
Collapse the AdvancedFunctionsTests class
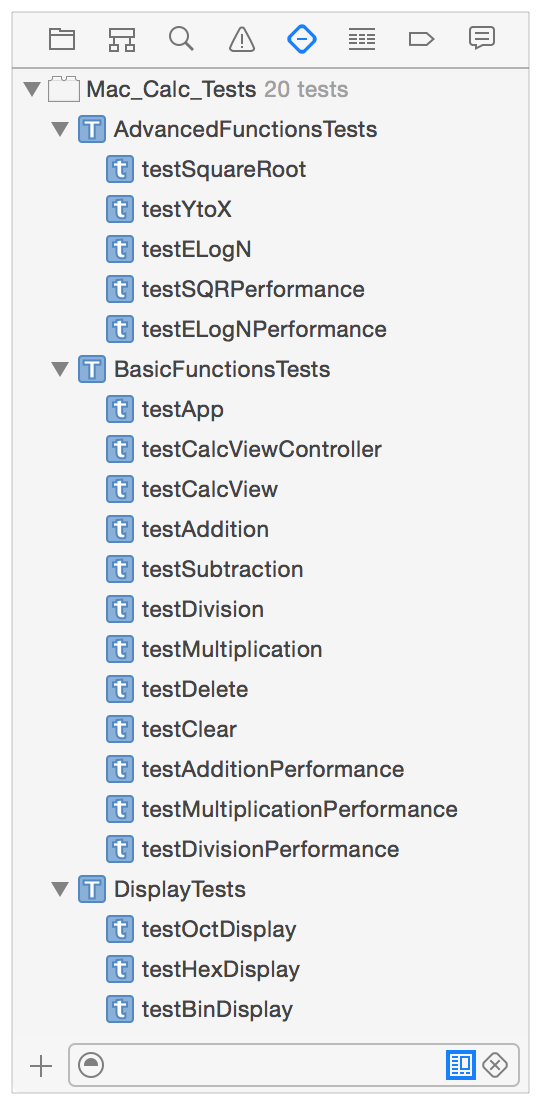pos(61,130)
